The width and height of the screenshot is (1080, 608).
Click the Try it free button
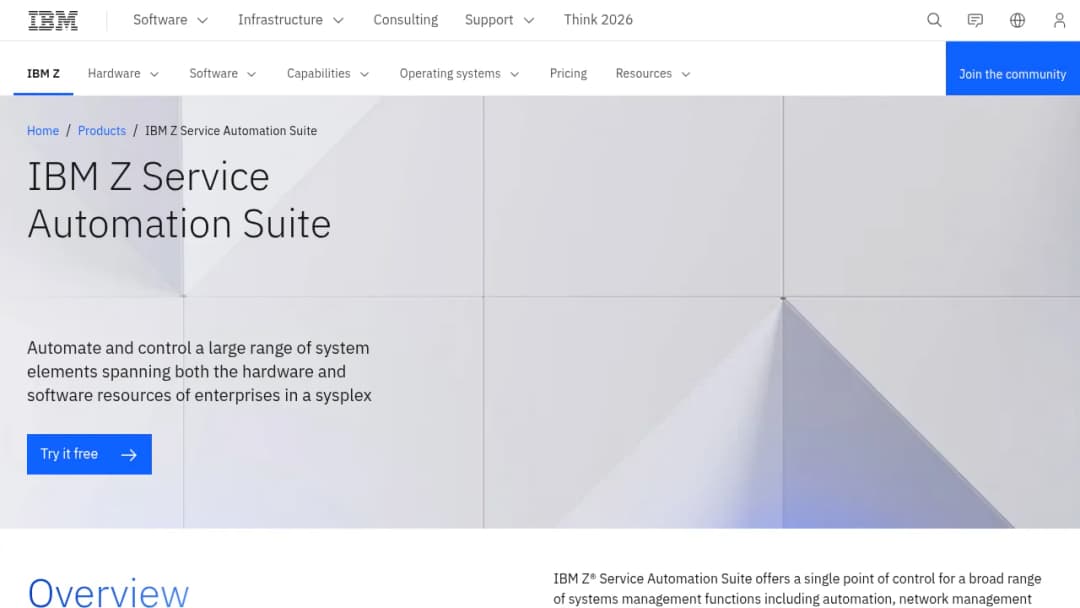[x=90, y=454]
